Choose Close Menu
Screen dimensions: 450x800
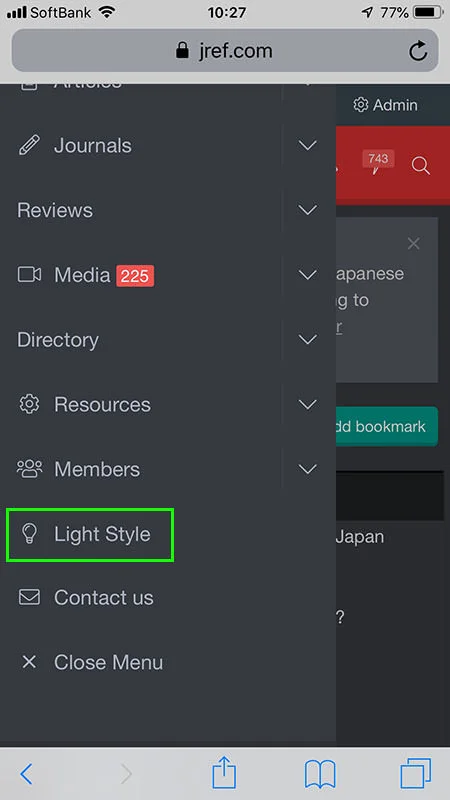tap(109, 662)
